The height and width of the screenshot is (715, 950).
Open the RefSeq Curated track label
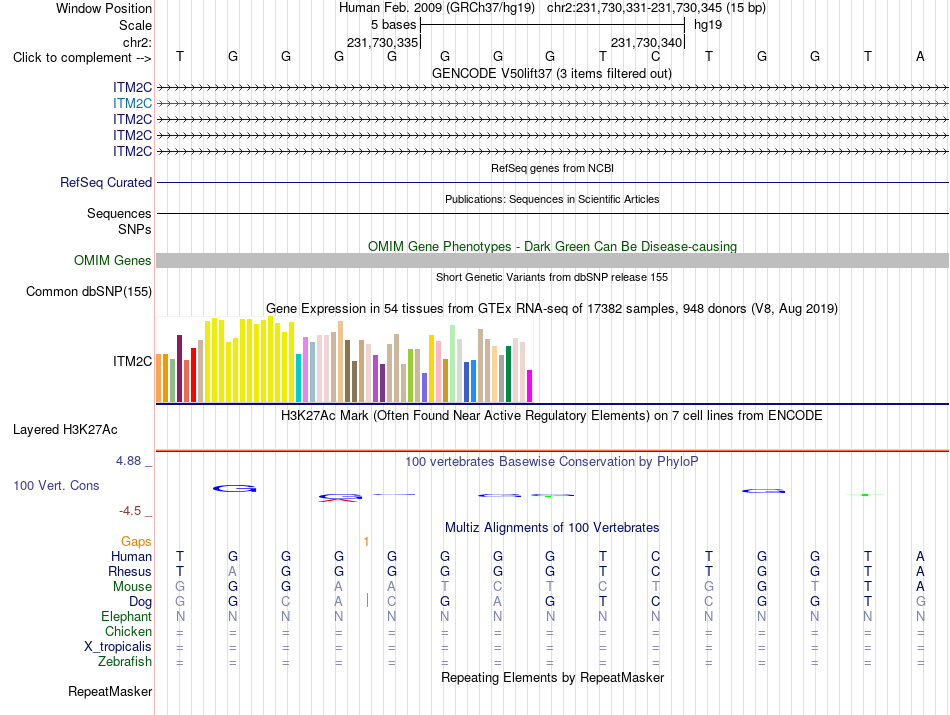[x=106, y=182]
